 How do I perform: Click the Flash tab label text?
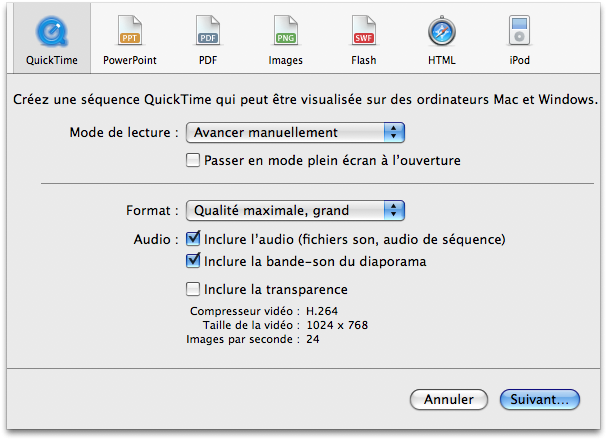[x=364, y=60]
